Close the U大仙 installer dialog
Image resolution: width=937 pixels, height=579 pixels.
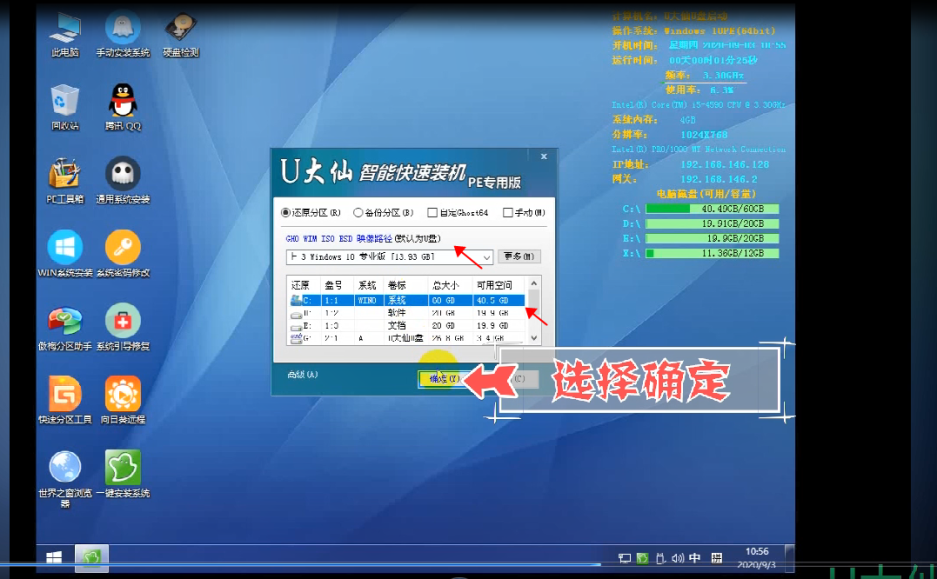(x=544, y=157)
